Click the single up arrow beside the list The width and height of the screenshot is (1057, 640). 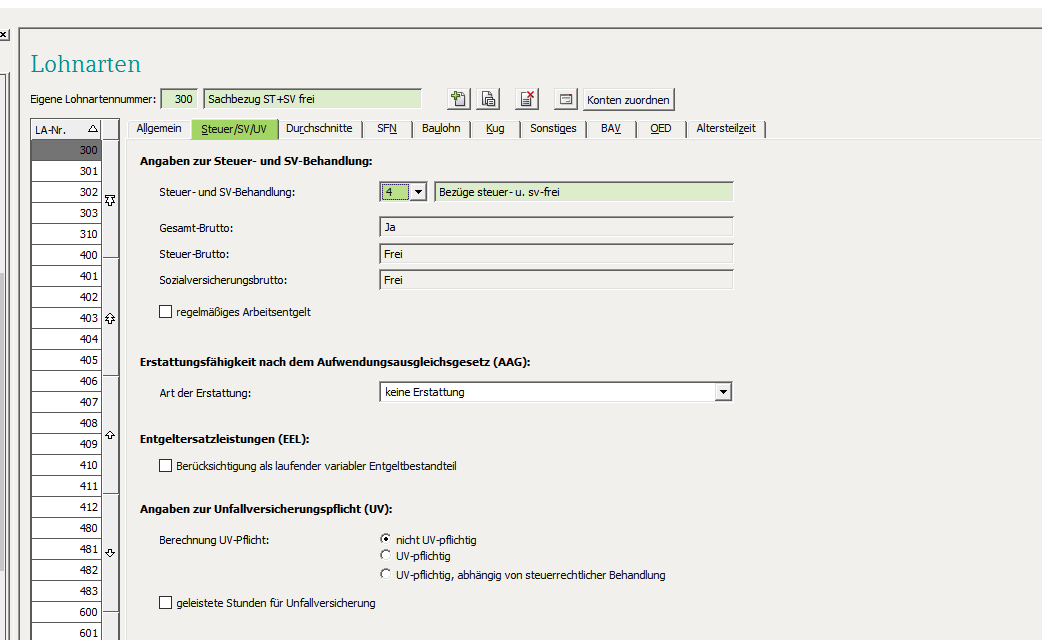pyautogui.click(x=110, y=435)
